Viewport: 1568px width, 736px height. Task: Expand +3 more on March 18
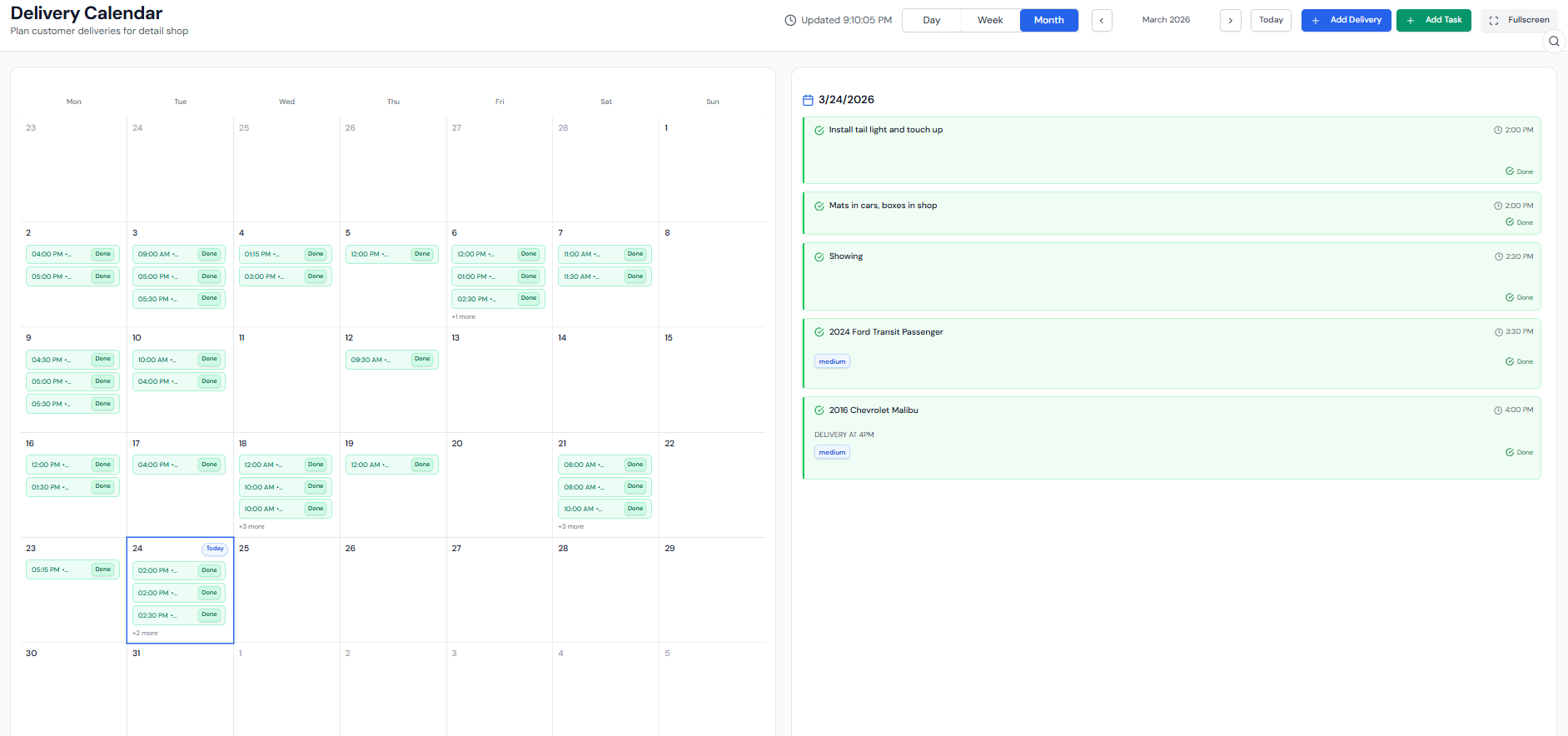[251, 527]
